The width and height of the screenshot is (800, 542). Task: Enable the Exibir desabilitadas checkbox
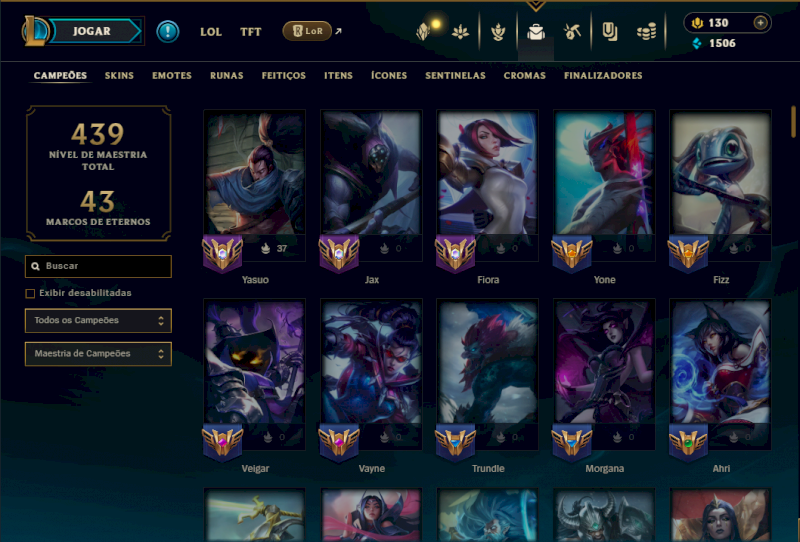[x=30, y=293]
